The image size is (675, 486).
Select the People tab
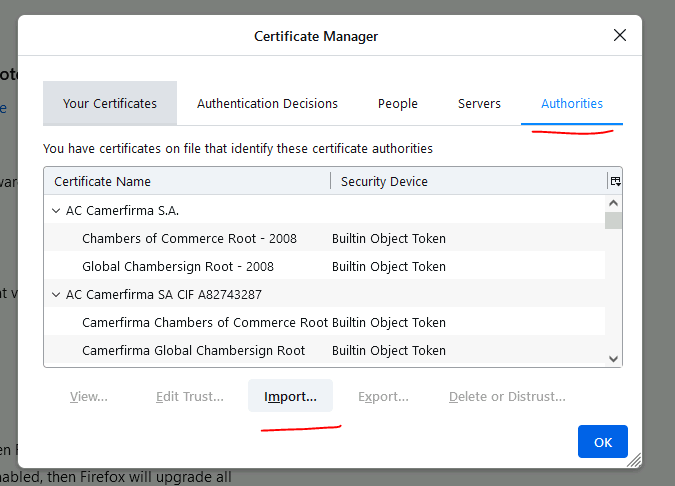coord(397,104)
